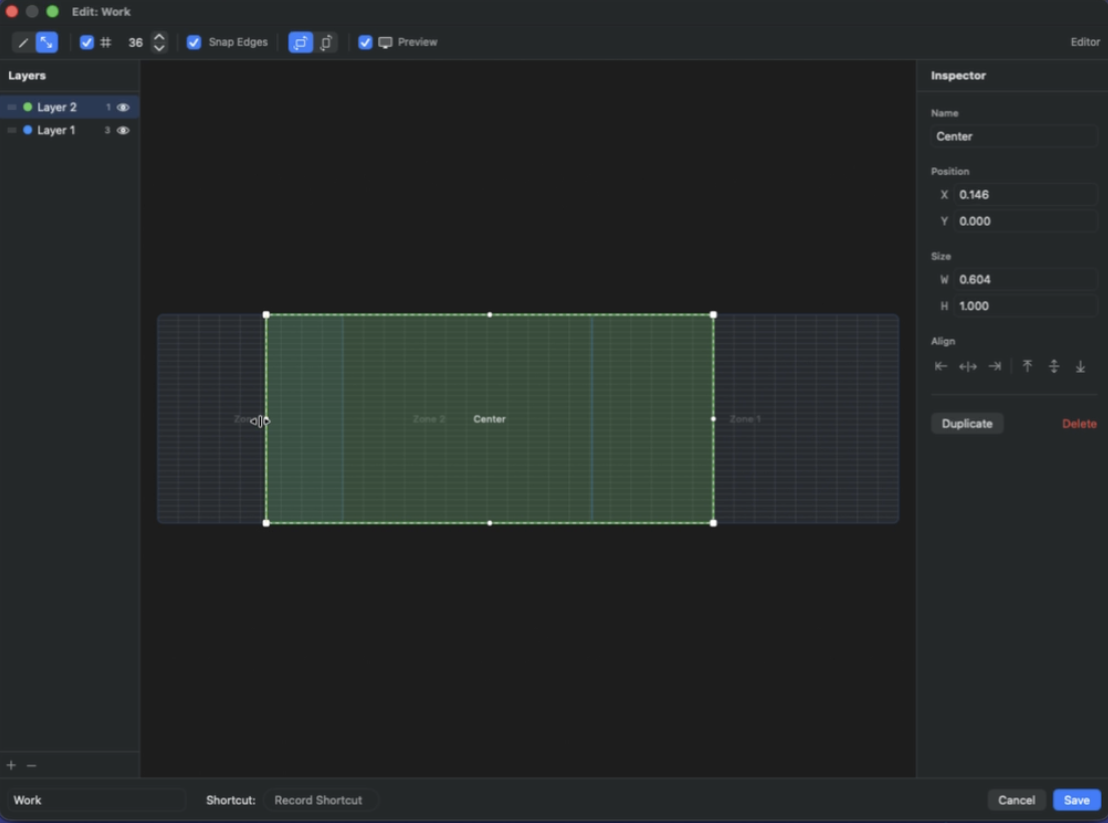Hide Layer 2 with eye icon

pyautogui.click(x=123, y=107)
